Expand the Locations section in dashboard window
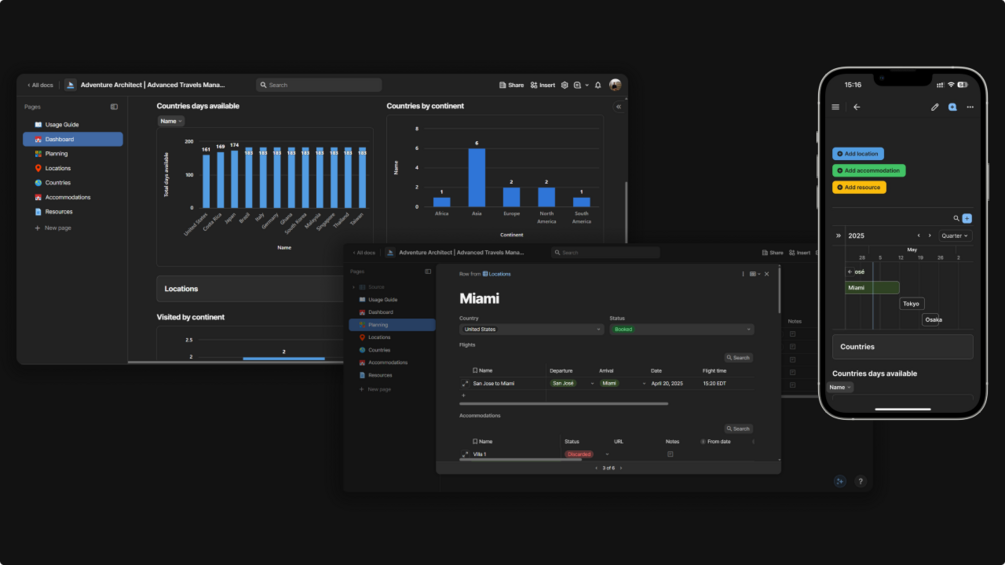Image resolution: width=1005 pixels, height=565 pixels. [250, 289]
